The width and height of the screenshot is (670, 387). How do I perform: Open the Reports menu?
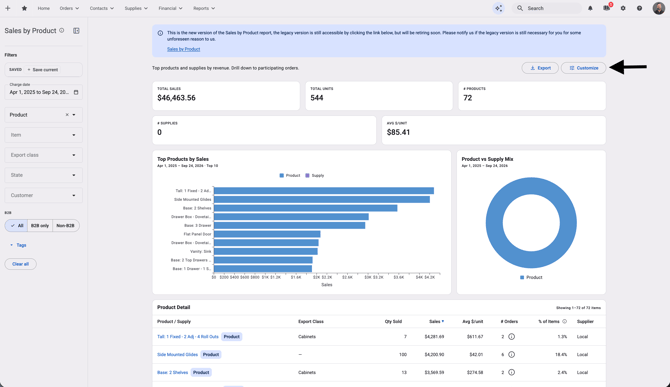pos(204,8)
